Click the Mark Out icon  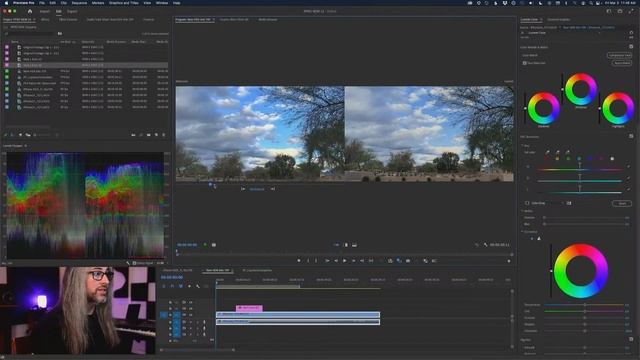point(316,260)
